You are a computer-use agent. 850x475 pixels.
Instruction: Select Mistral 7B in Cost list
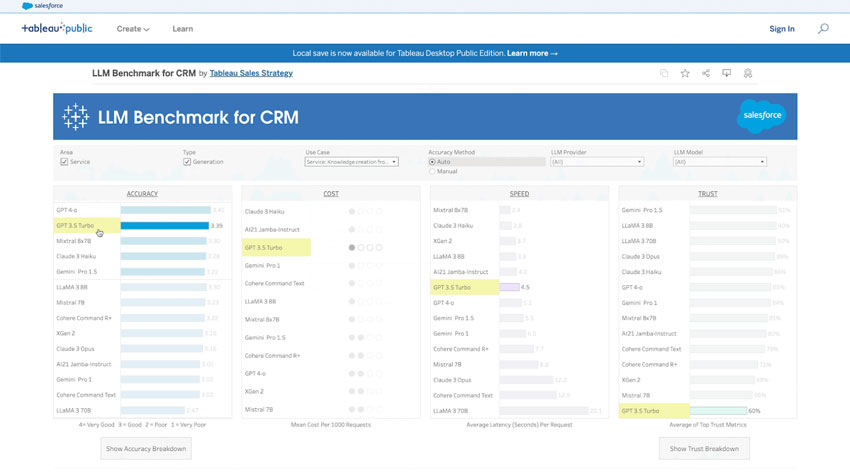tap(259, 409)
